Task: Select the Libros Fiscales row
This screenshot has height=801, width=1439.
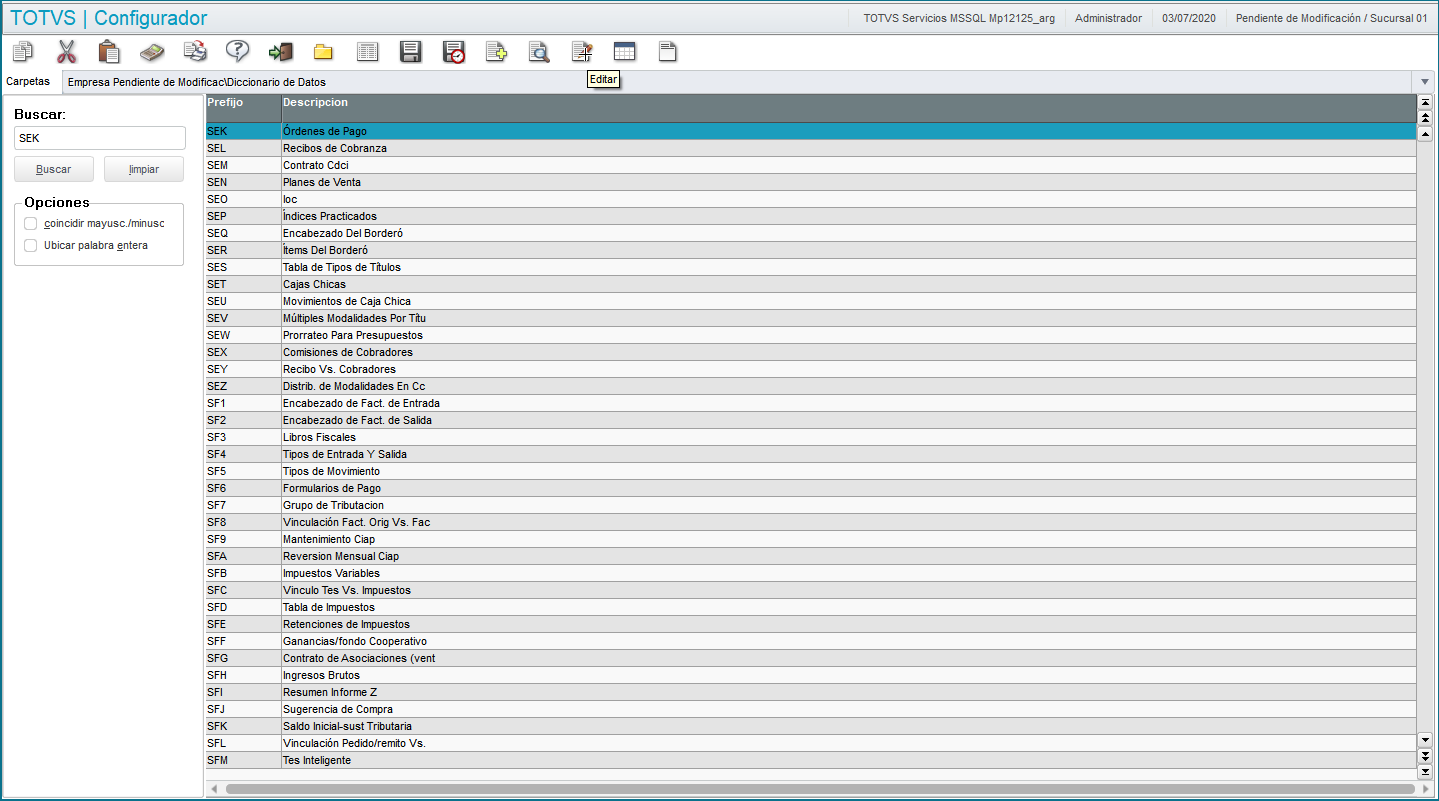Action: (811, 437)
